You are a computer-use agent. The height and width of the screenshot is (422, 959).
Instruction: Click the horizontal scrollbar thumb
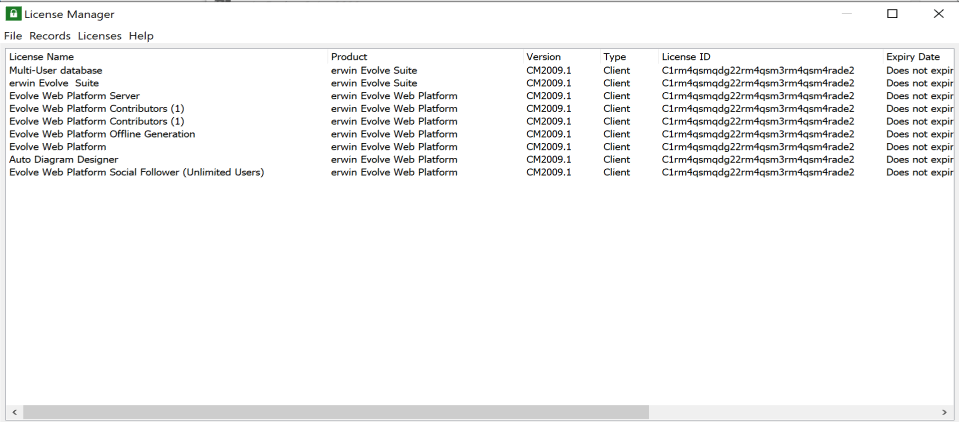tap(336, 412)
